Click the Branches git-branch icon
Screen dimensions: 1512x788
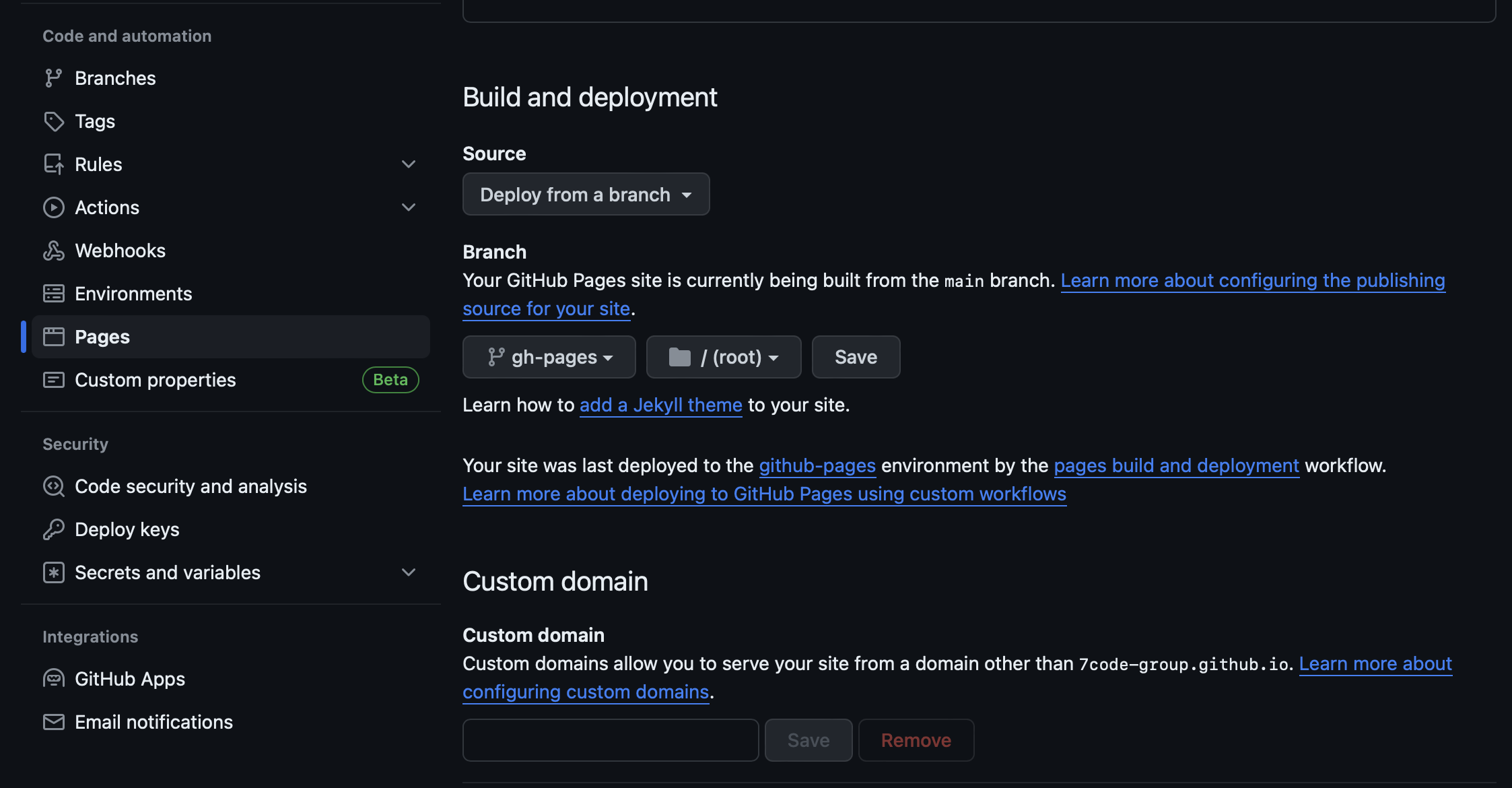(x=54, y=78)
